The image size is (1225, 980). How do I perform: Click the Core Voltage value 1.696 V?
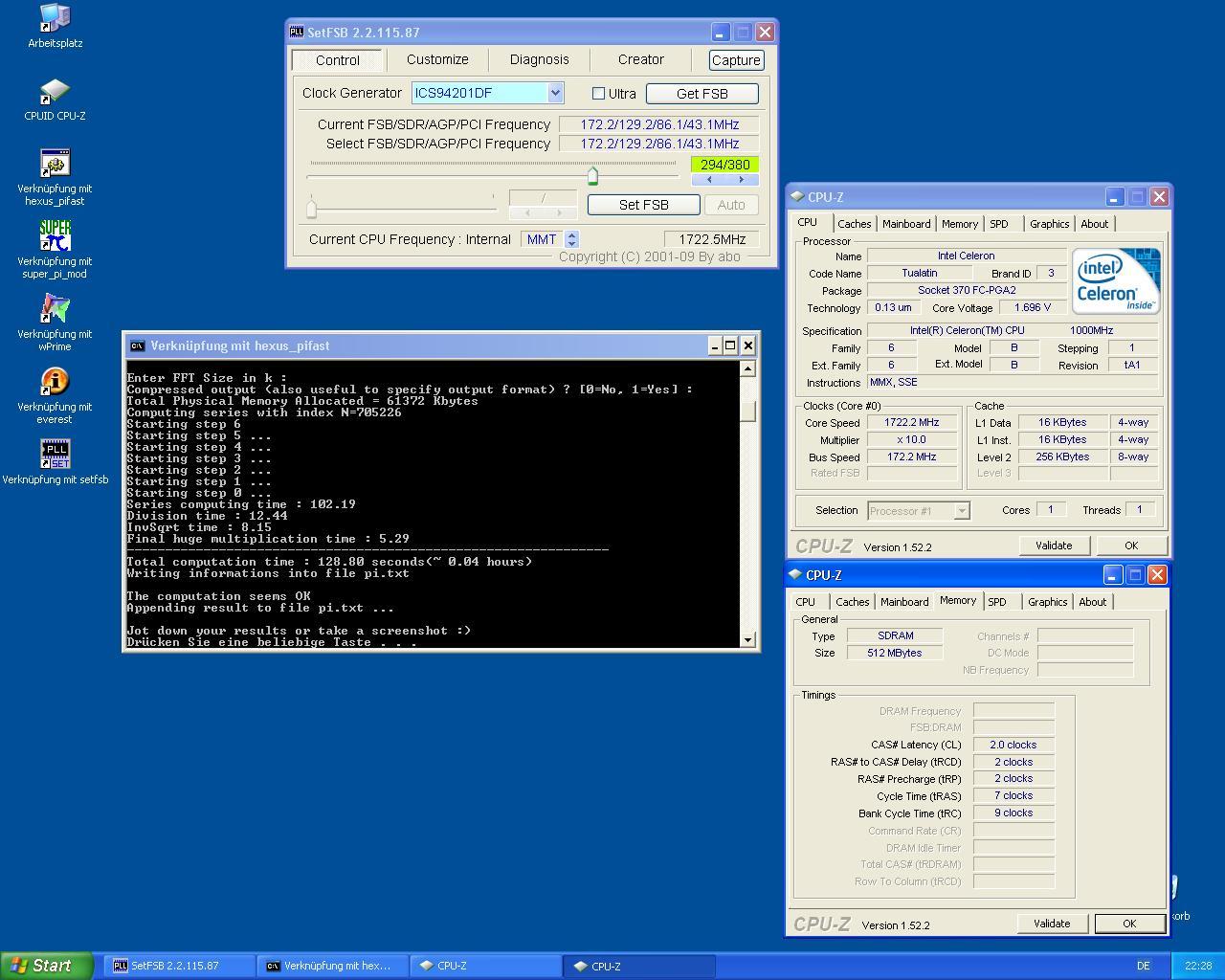[1032, 307]
